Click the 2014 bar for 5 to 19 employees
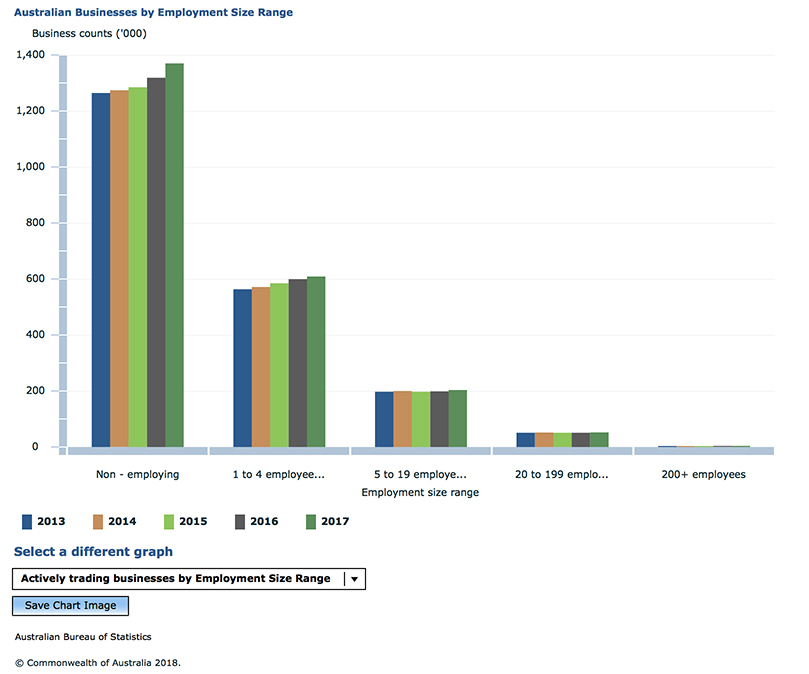 pos(402,419)
